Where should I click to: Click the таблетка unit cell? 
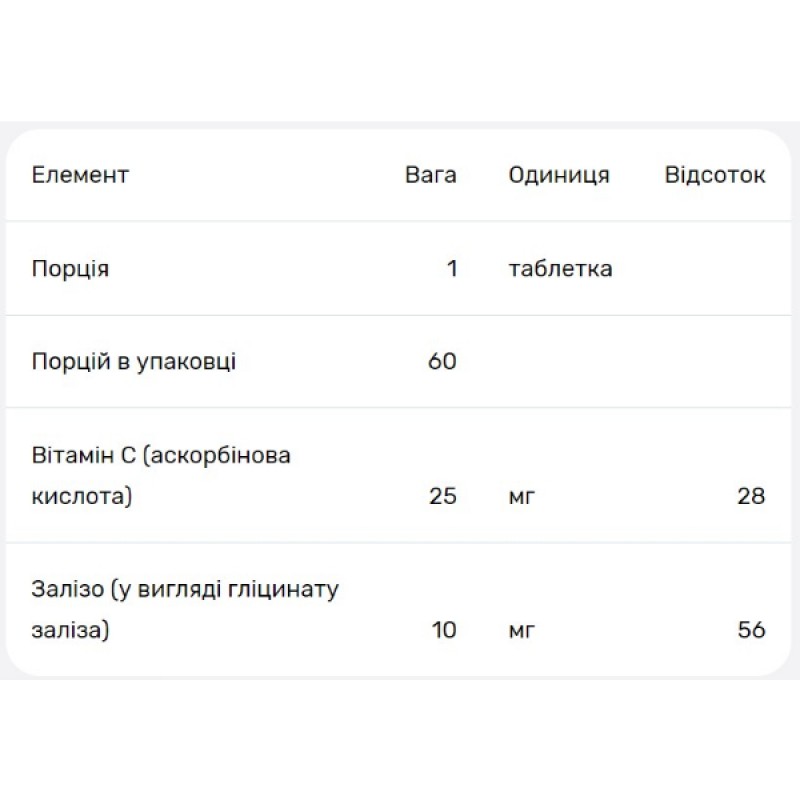click(560, 269)
